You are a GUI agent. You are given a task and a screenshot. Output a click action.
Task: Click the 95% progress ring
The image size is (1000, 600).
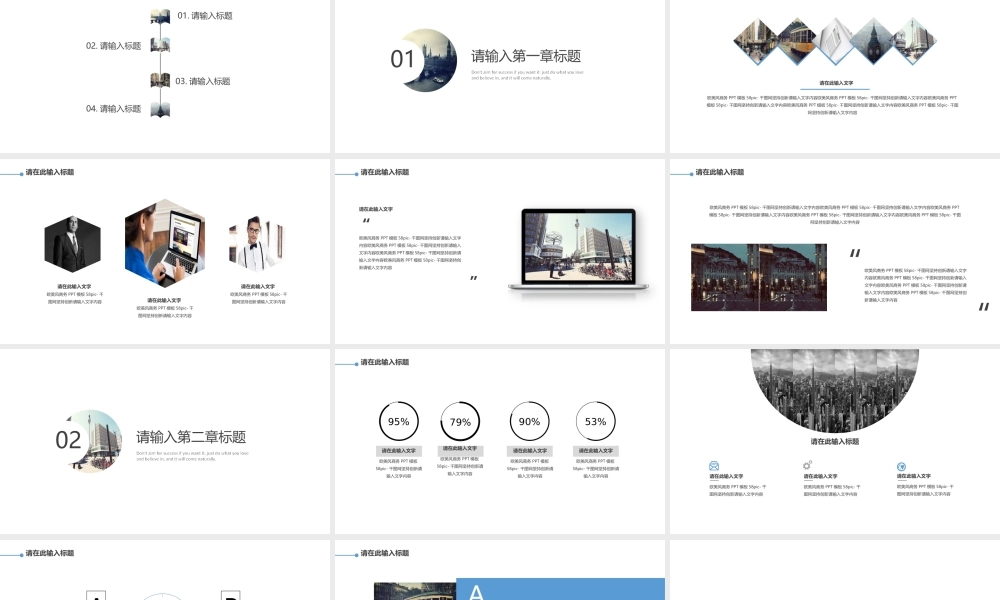tap(399, 421)
